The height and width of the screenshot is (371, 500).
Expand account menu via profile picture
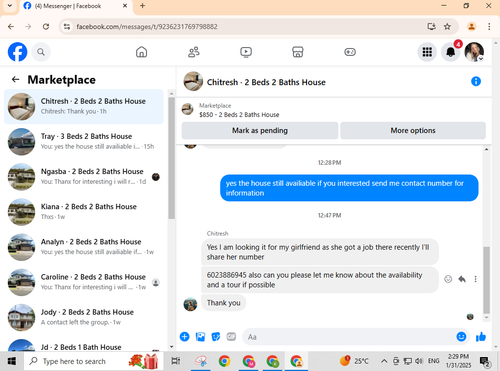pos(474,52)
